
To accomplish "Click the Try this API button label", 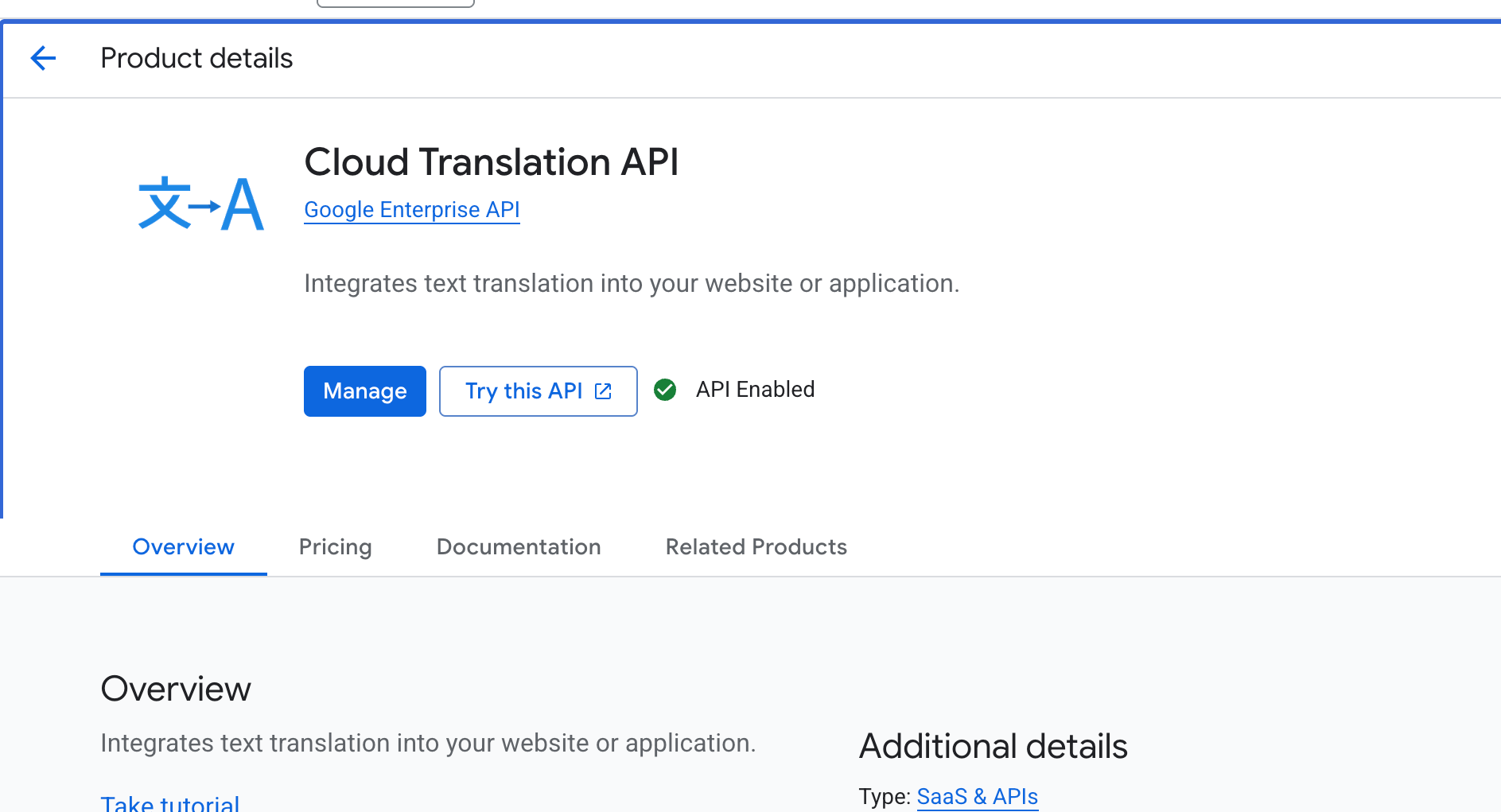I will click(x=523, y=391).
